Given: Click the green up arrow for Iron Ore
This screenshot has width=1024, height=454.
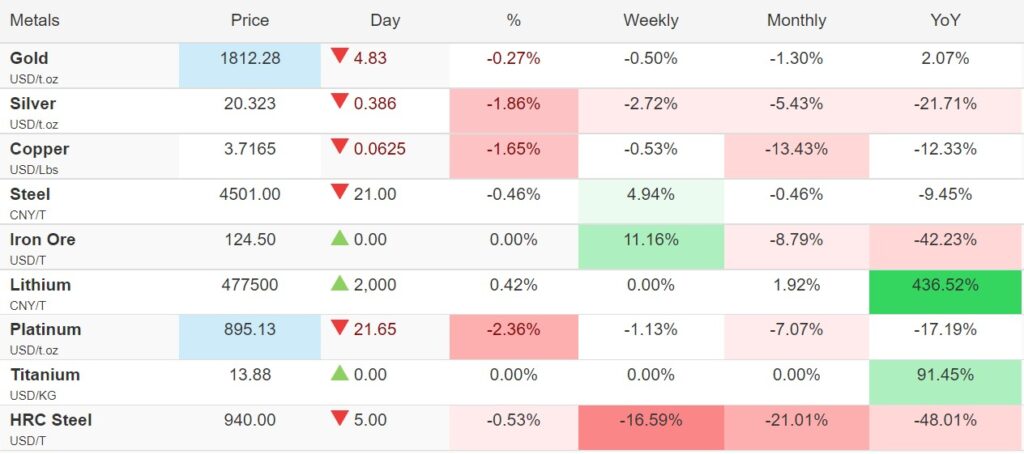Looking at the screenshot, I should (340, 238).
